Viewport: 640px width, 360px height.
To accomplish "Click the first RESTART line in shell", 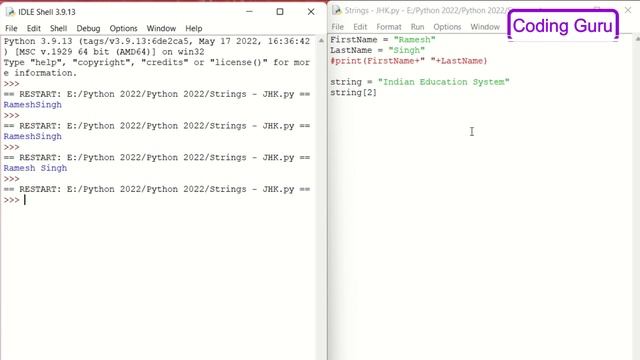I will 157,94.
